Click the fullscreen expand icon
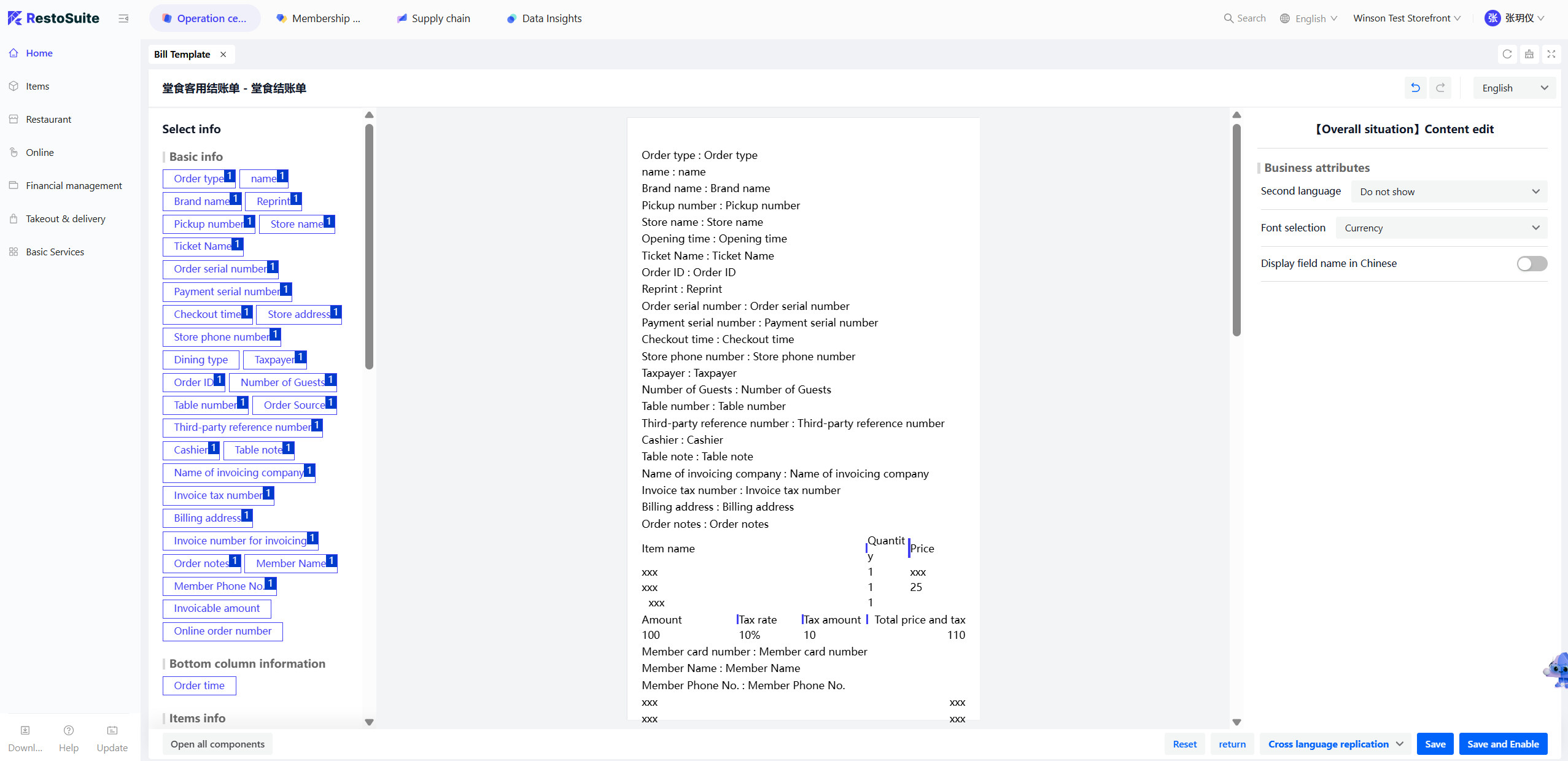This screenshot has height=761, width=1568. [x=1551, y=54]
